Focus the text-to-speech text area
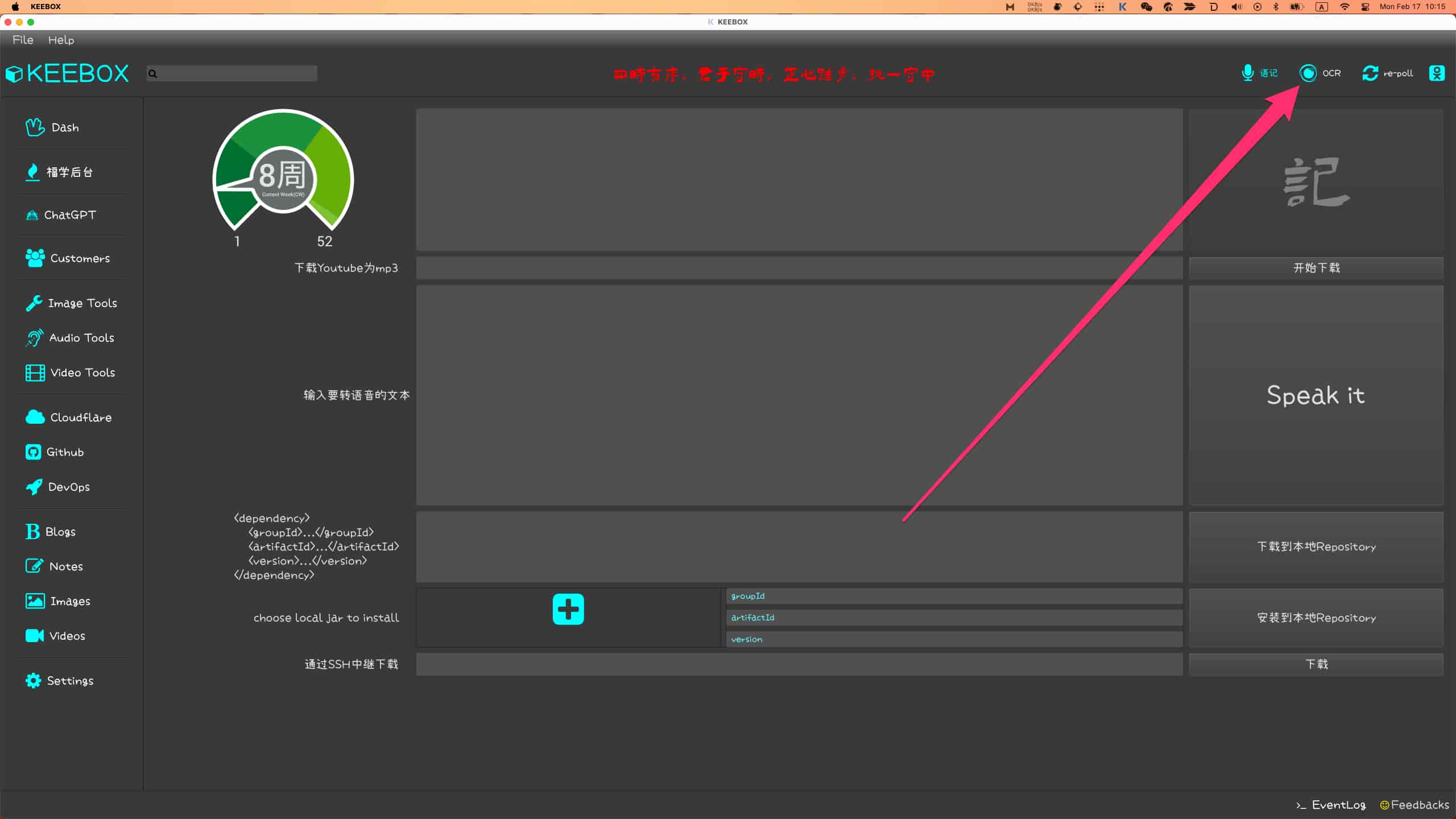 (x=799, y=395)
